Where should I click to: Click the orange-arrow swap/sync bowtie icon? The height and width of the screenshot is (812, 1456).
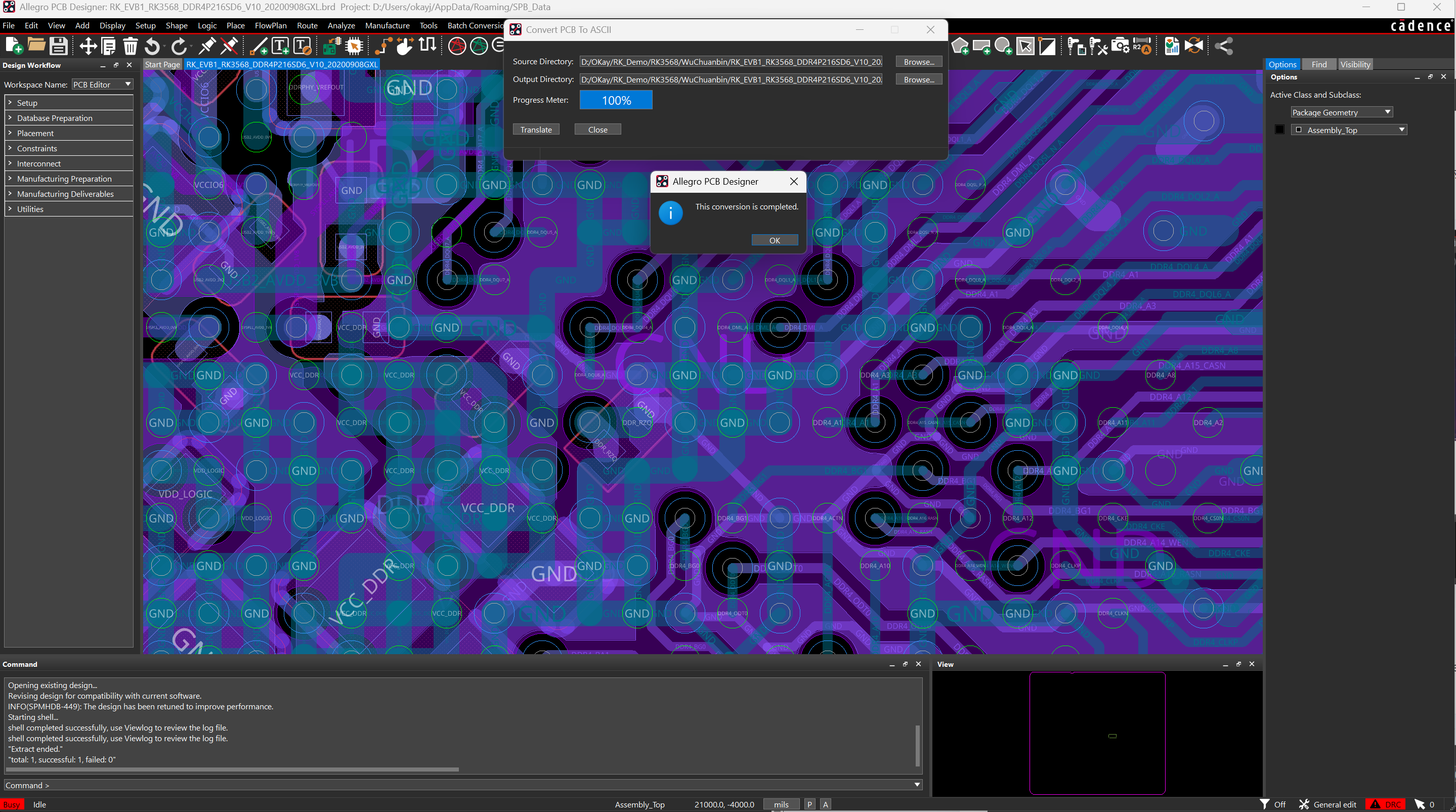[1194, 46]
